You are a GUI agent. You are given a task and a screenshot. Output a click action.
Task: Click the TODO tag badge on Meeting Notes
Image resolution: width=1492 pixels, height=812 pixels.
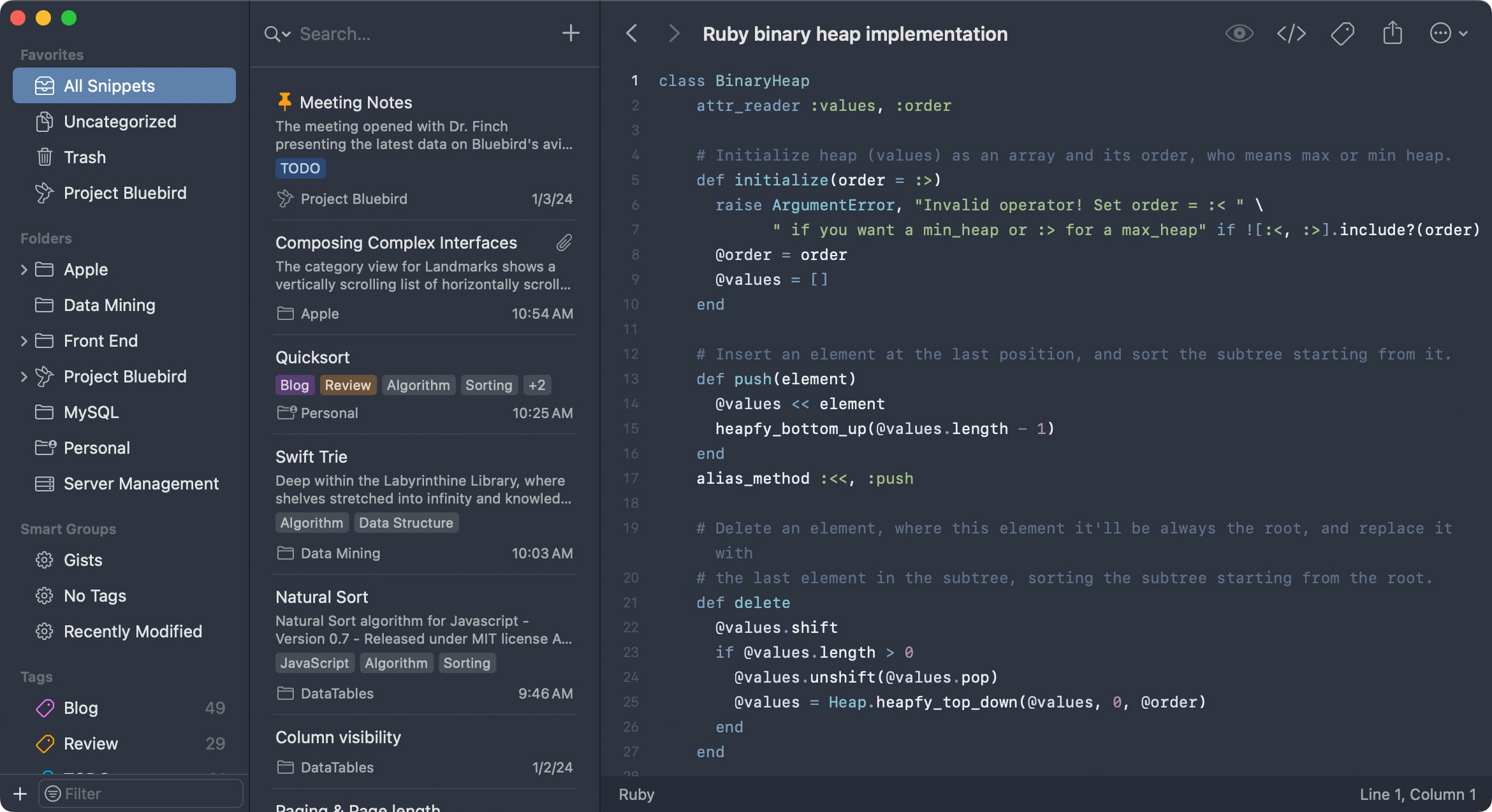pos(300,168)
